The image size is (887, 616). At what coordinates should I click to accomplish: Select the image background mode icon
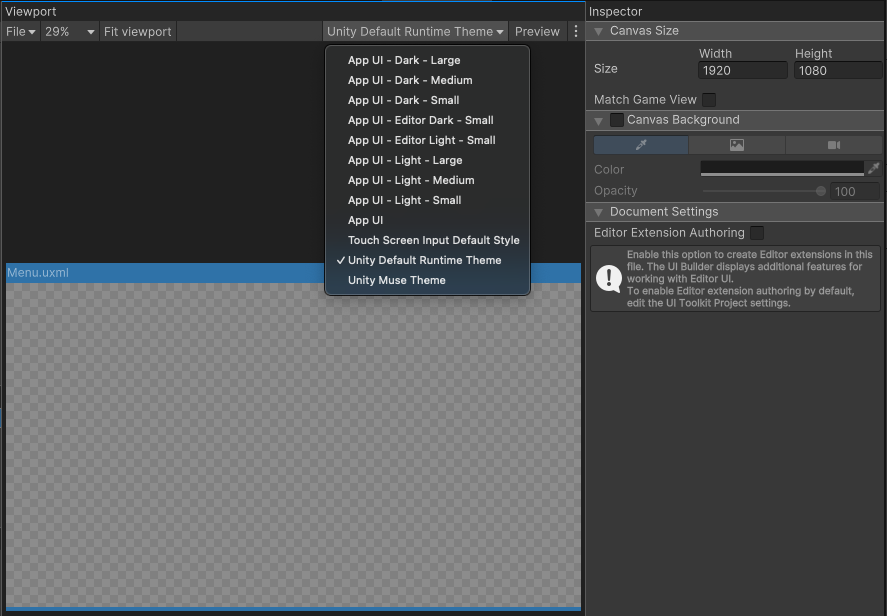737,145
